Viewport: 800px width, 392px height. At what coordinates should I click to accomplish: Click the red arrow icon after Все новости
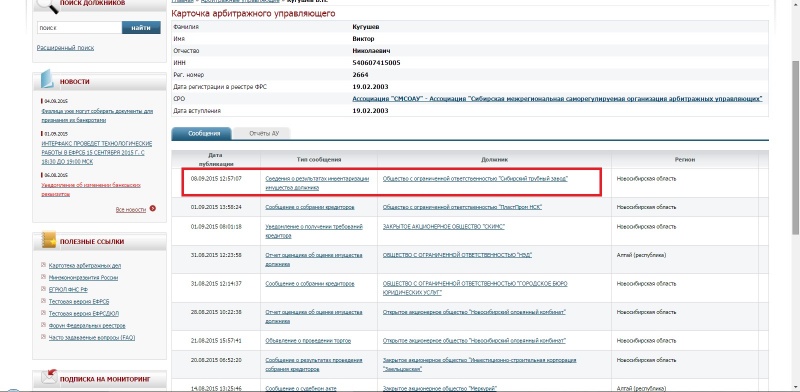coord(153,209)
